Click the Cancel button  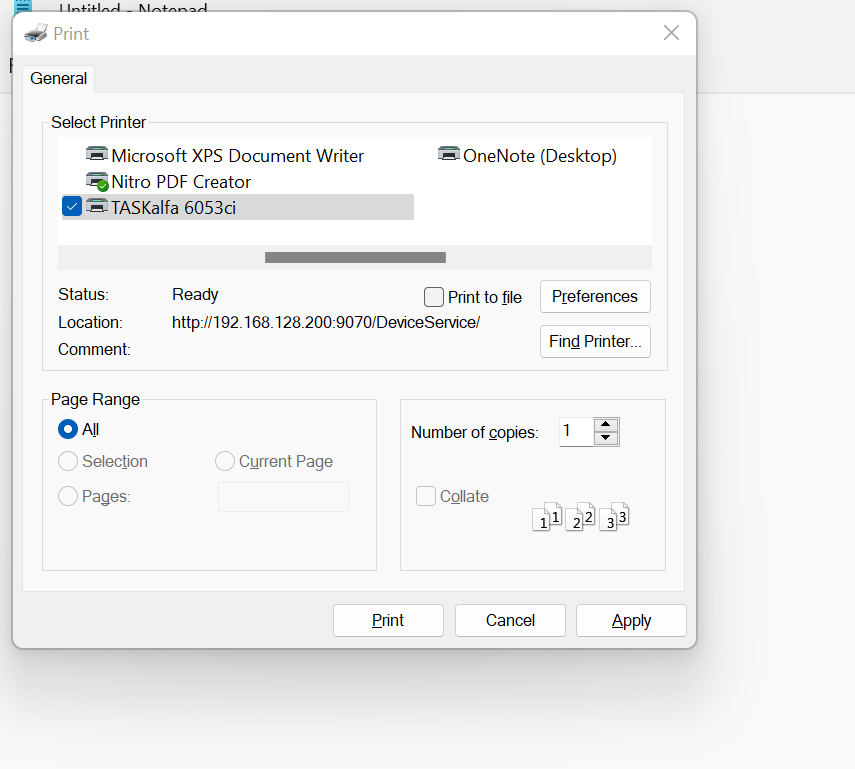tap(510, 620)
